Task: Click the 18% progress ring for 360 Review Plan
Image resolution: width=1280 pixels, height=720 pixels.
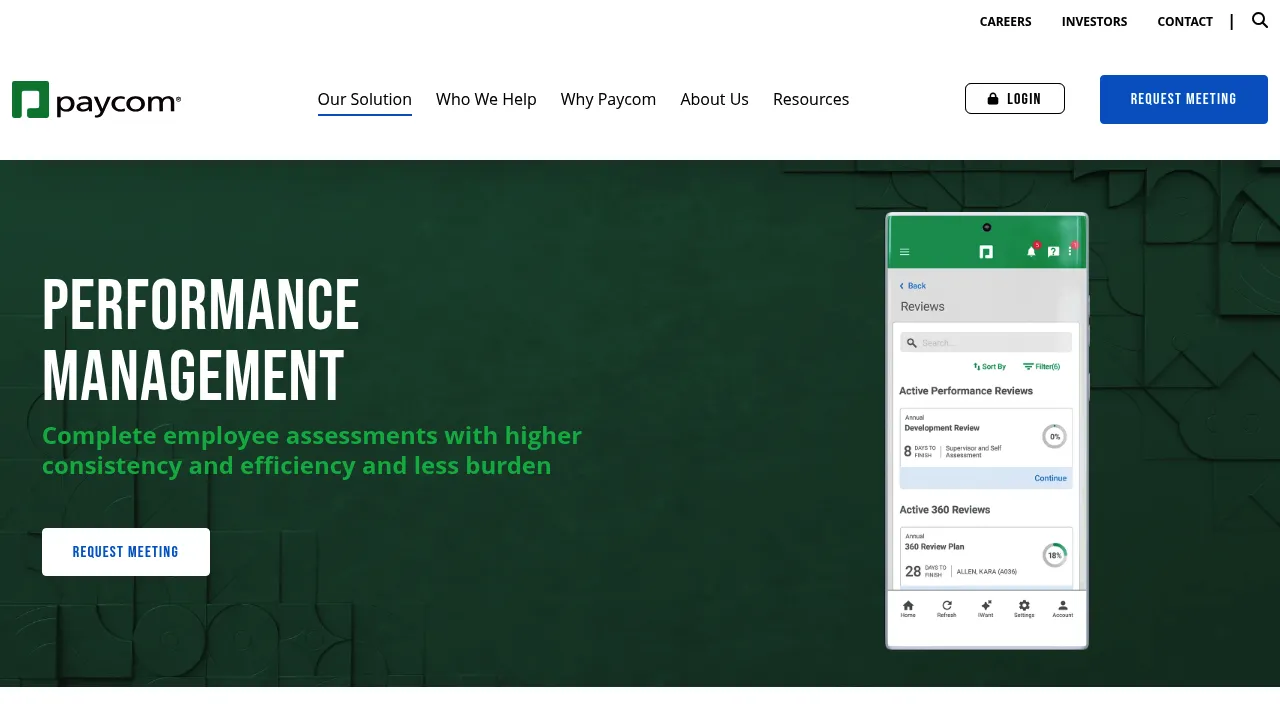Action: point(1054,555)
